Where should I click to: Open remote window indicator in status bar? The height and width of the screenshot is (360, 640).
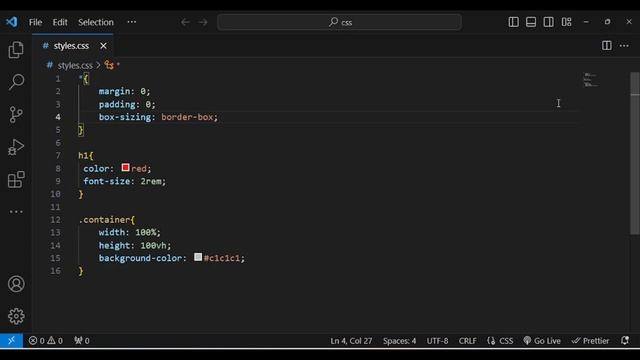tap(11, 340)
